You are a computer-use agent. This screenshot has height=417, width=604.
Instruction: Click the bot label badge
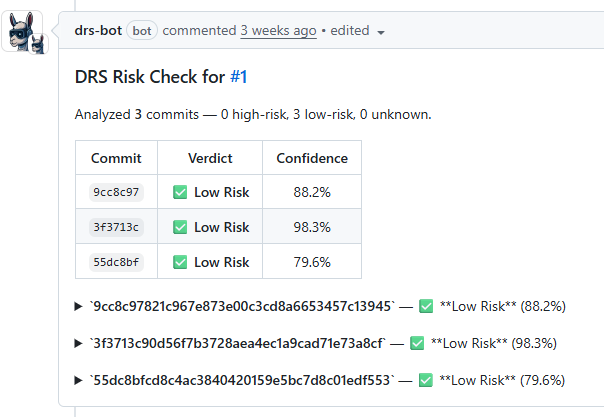point(142,30)
